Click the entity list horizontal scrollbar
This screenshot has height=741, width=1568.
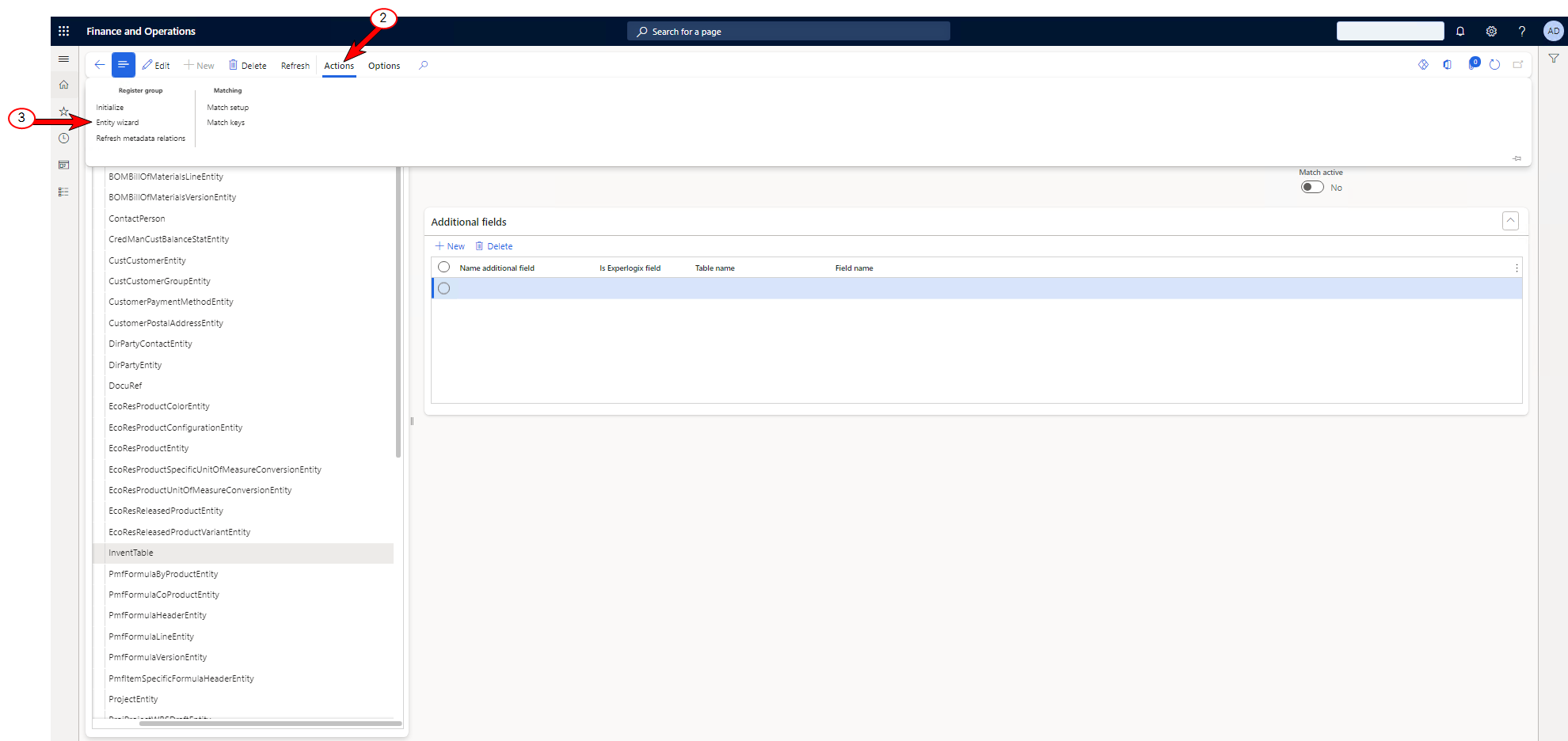[270, 723]
